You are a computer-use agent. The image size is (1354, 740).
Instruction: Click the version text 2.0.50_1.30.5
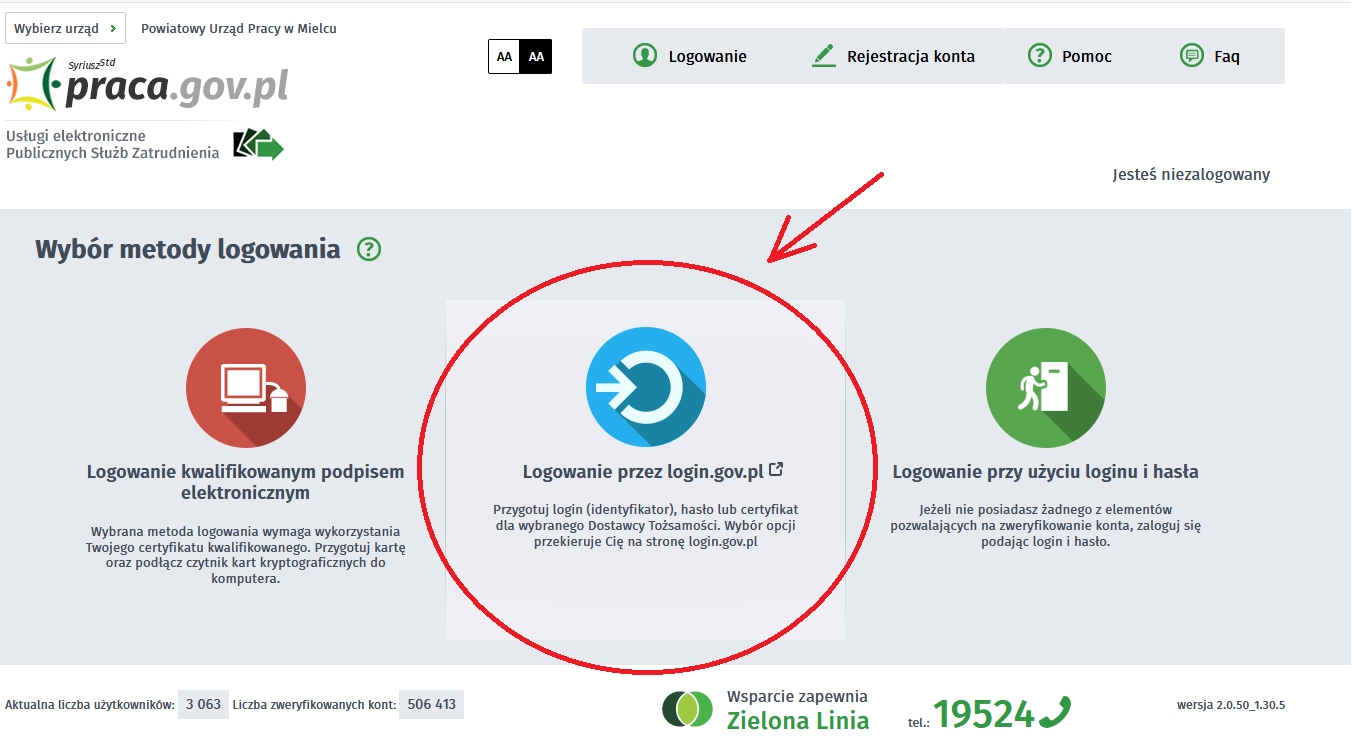click(x=1231, y=705)
